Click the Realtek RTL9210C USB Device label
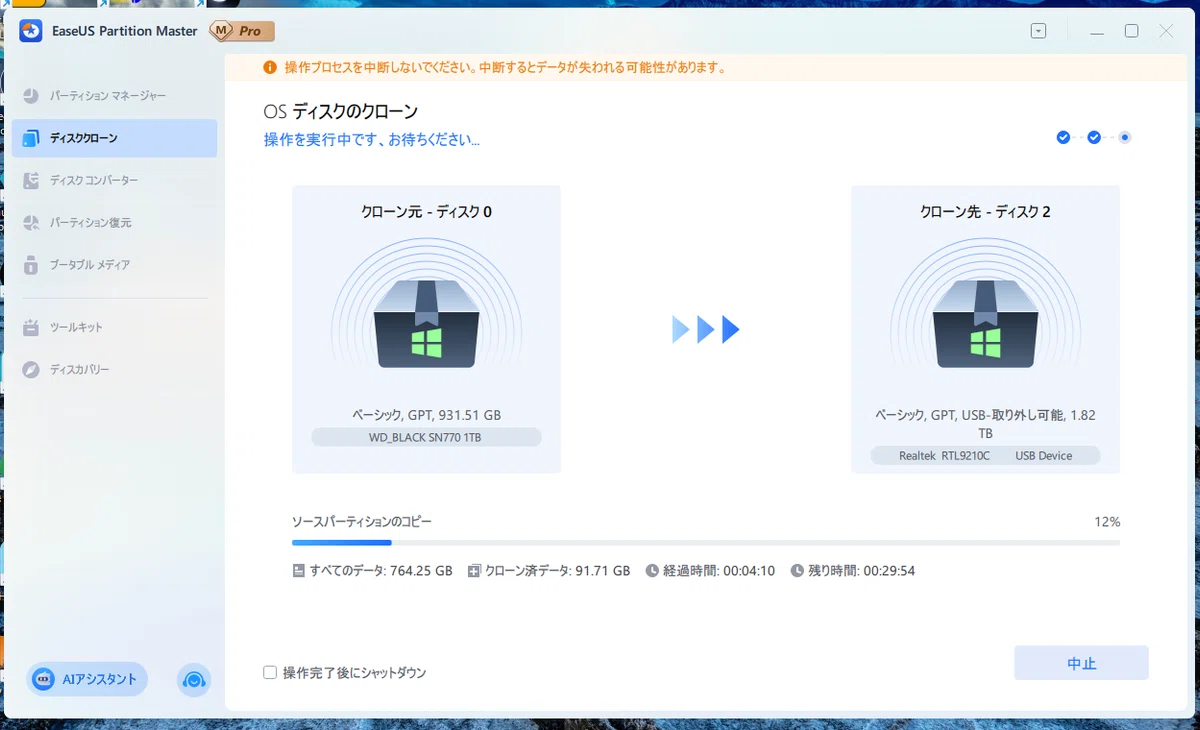1200x730 pixels. tap(985, 455)
